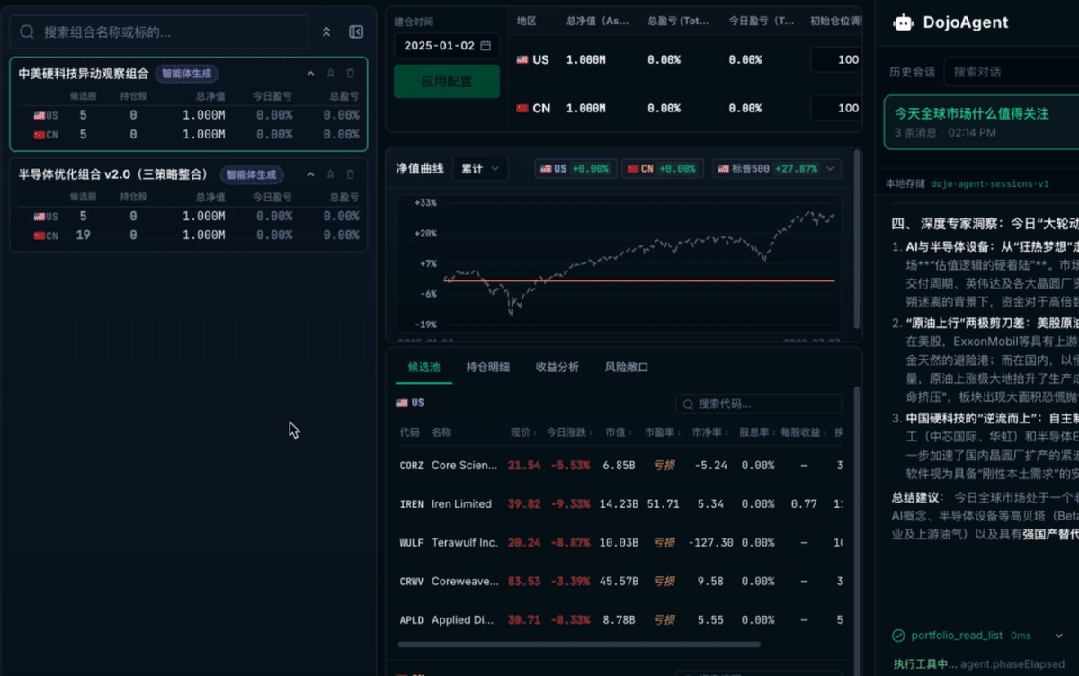The height and width of the screenshot is (676, 1079).
Task: Click the search magnifier in the portfolio search box
Action: point(27,32)
